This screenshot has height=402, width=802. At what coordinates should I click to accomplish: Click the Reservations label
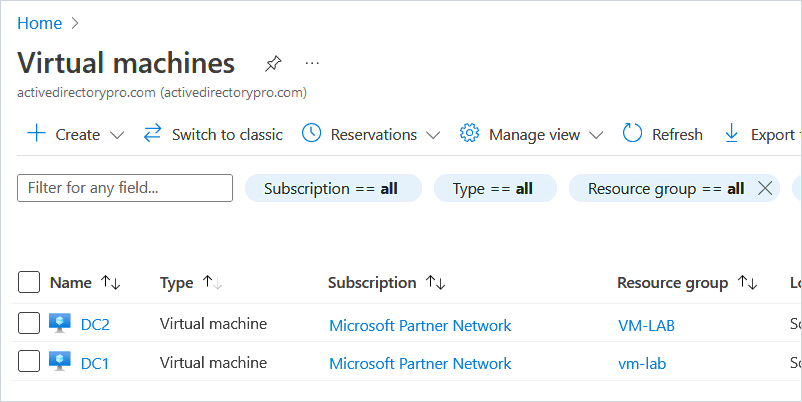tap(374, 135)
